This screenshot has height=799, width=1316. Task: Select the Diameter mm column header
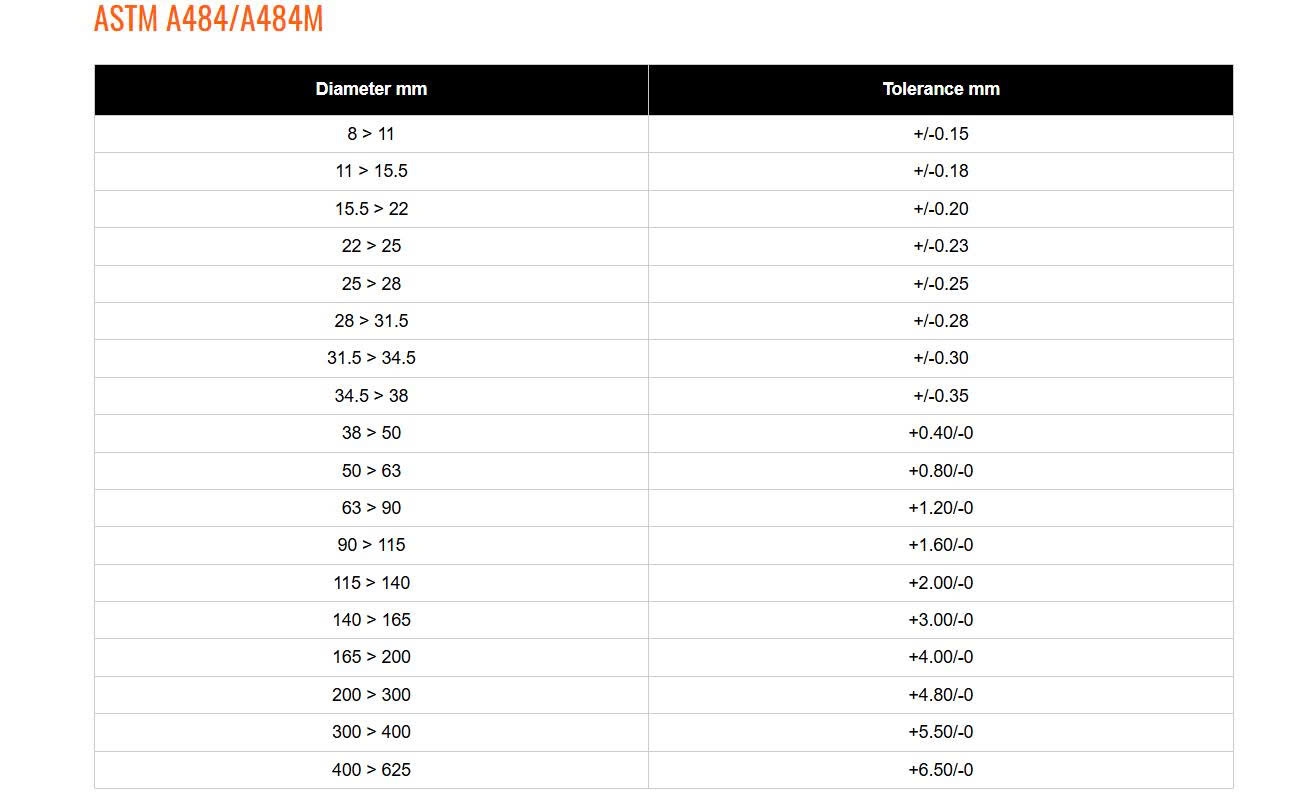[x=371, y=89]
